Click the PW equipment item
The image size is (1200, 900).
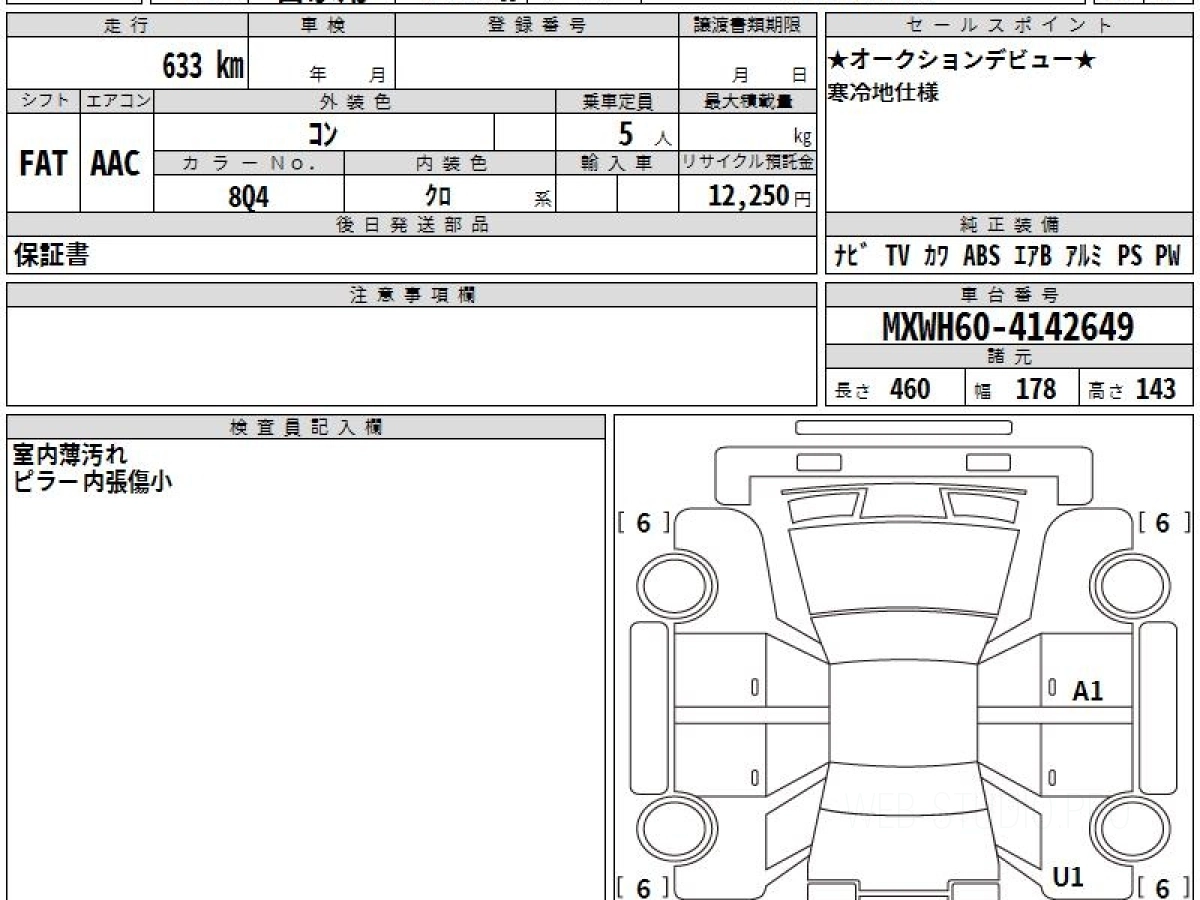tap(1168, 256)
